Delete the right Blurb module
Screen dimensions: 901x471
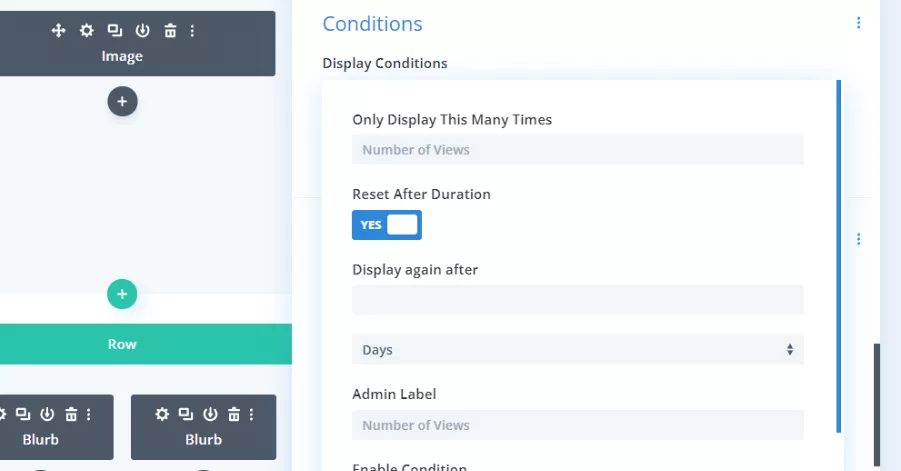234,414
